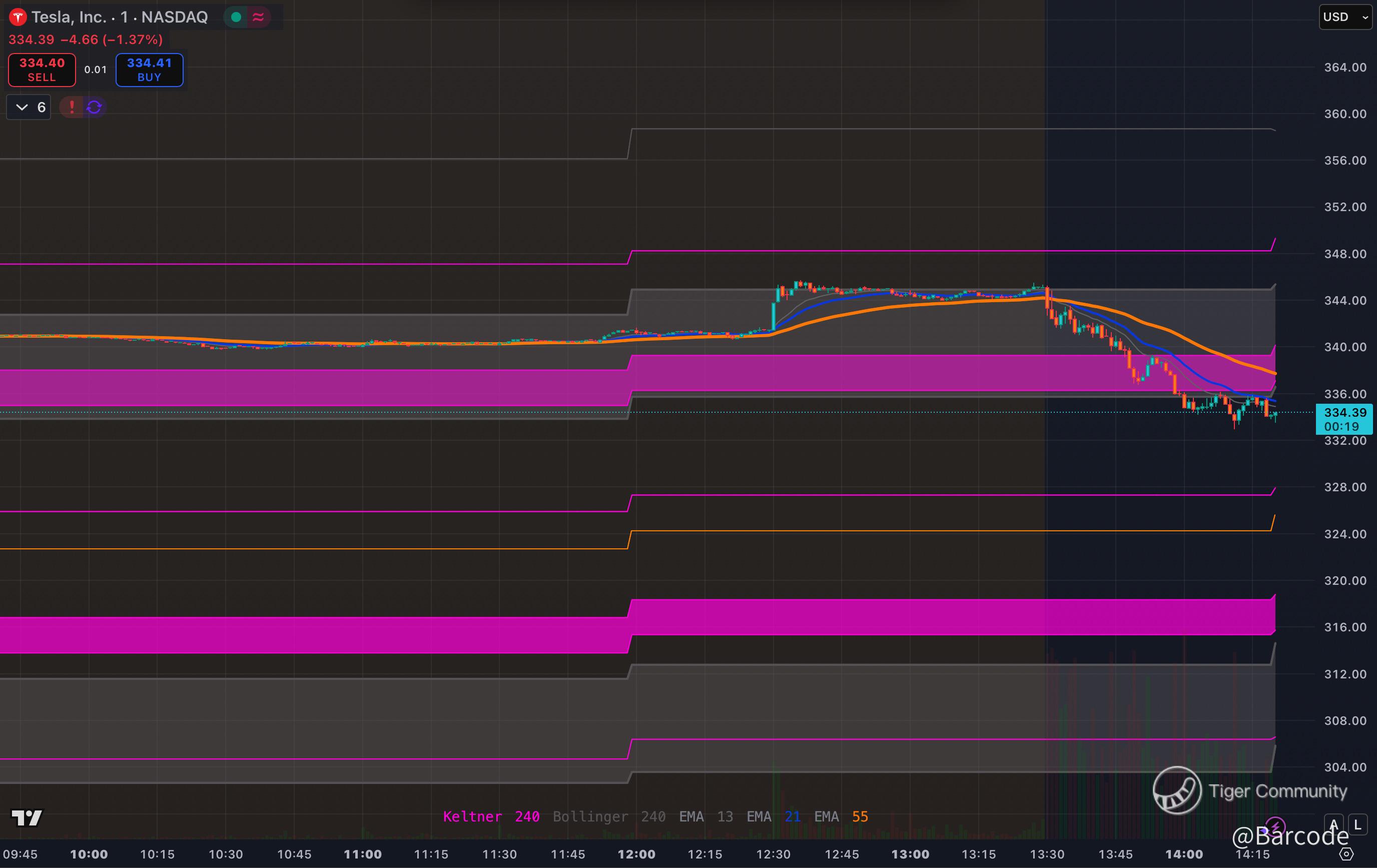Expand the collapsed 6 indicators legend
The height and width of the screenshot is (868, 1377).
(29, 107)
